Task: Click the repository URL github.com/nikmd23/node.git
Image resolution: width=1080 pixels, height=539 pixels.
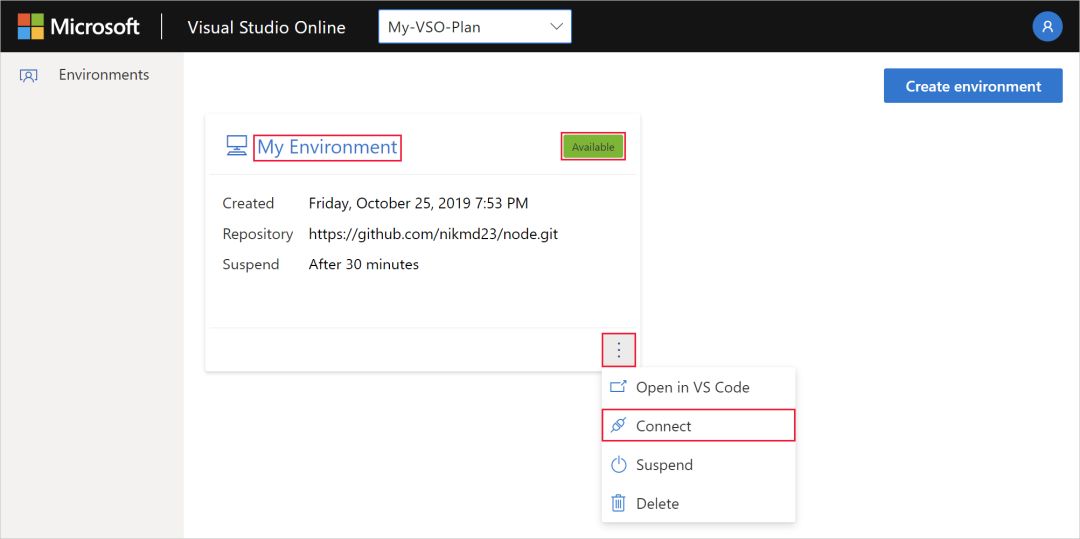Action: click(433, 234)
